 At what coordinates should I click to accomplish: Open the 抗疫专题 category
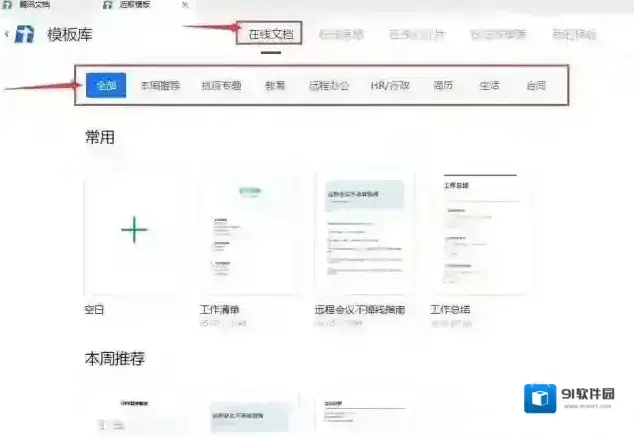(x=221, y=86)
